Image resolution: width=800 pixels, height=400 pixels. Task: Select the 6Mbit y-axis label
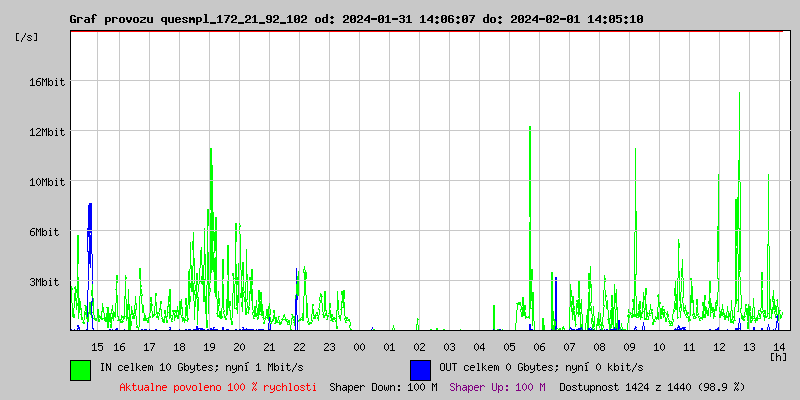pos(46,232)
